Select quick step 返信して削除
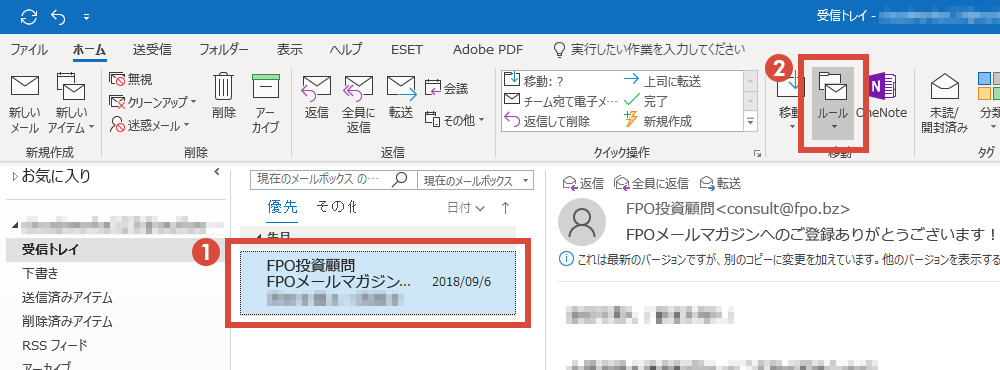Screen dimensions: 1000x370 coord(547,121)
